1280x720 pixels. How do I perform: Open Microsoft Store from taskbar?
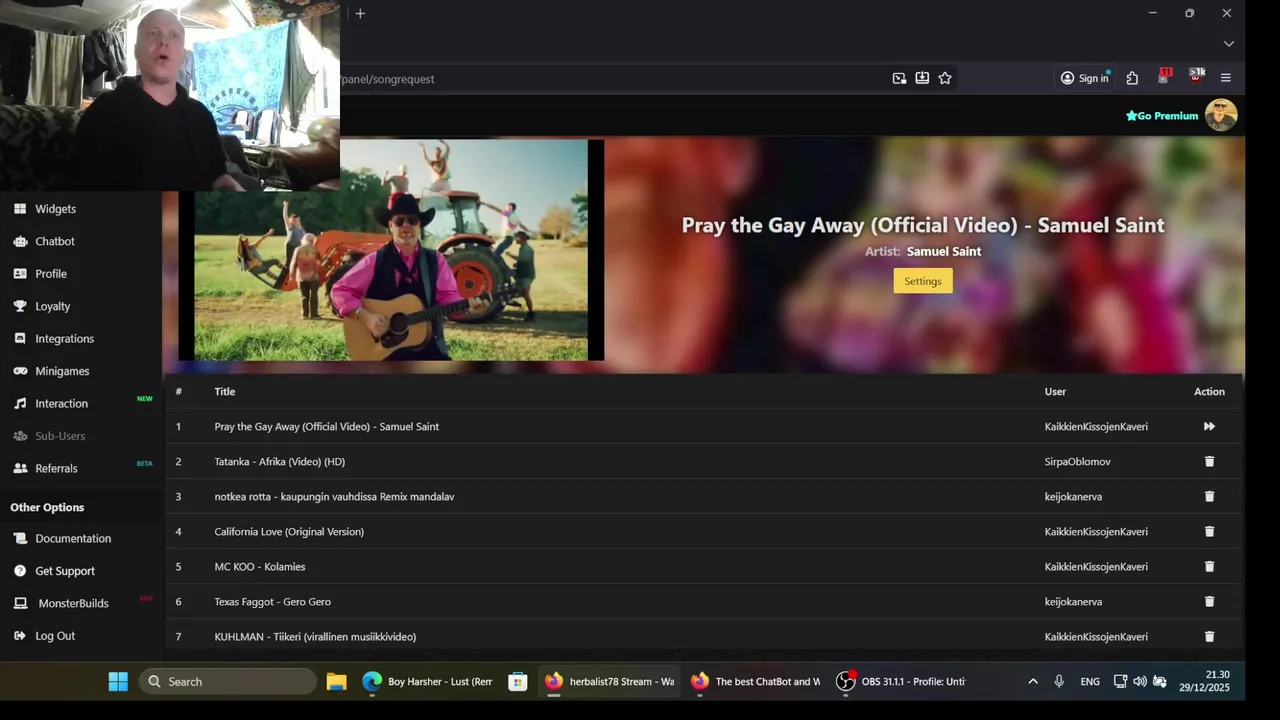click(517, 681)
